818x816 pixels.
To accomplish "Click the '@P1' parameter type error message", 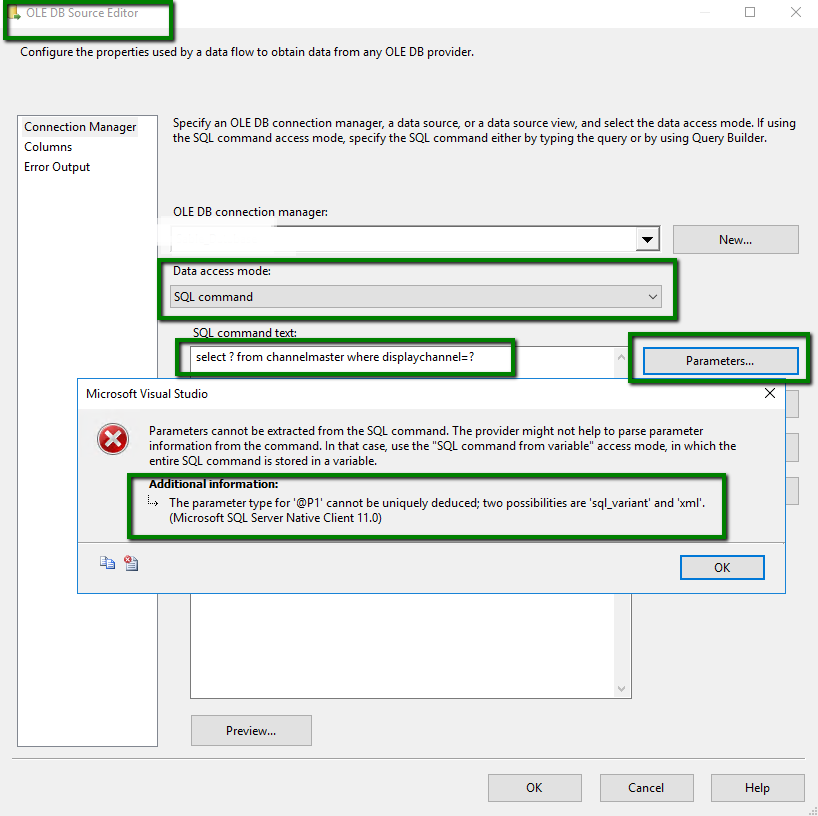I will 437,510.
